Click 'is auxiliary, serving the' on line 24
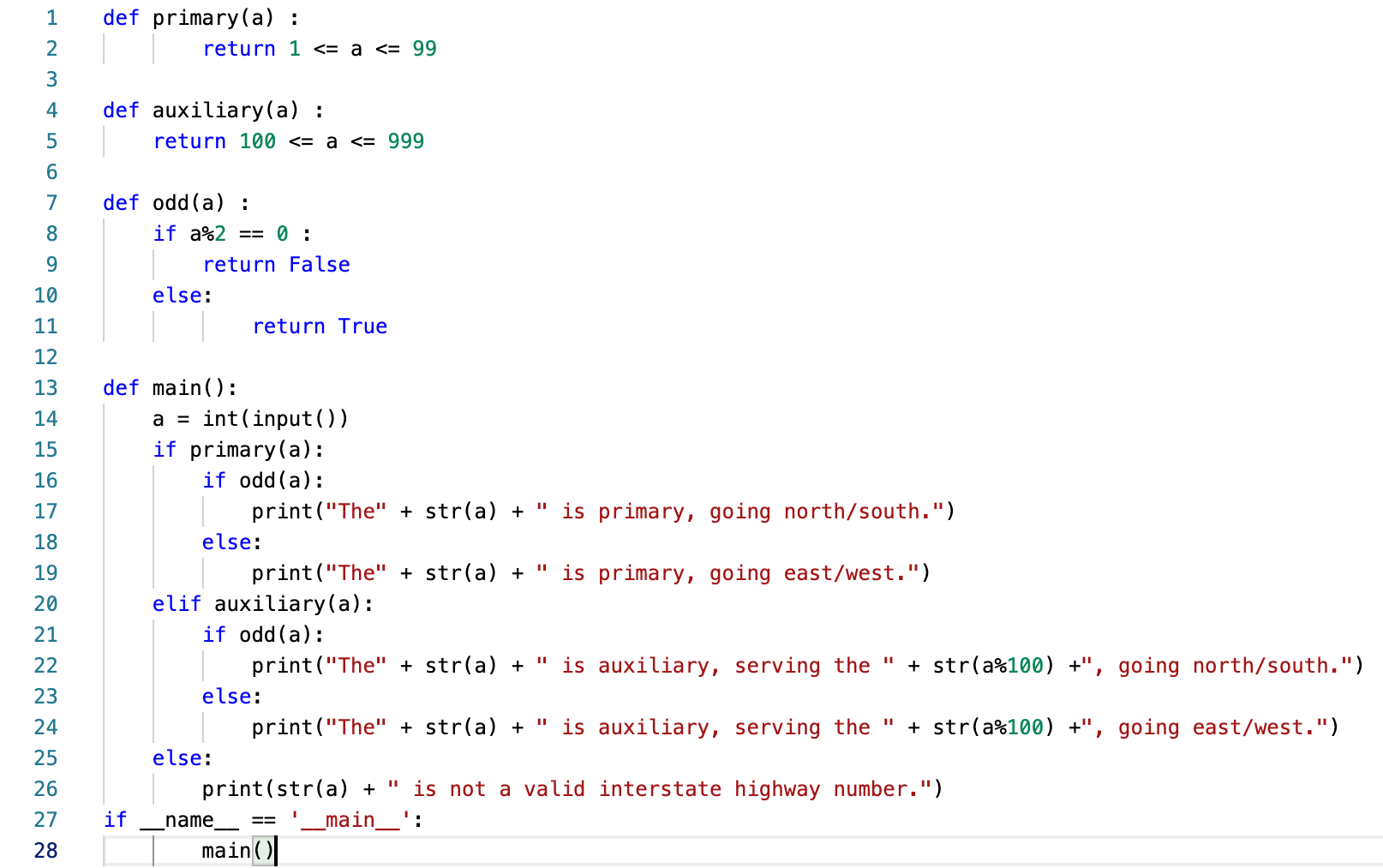This screenshot has width=1383, height=868. [715, 727]
